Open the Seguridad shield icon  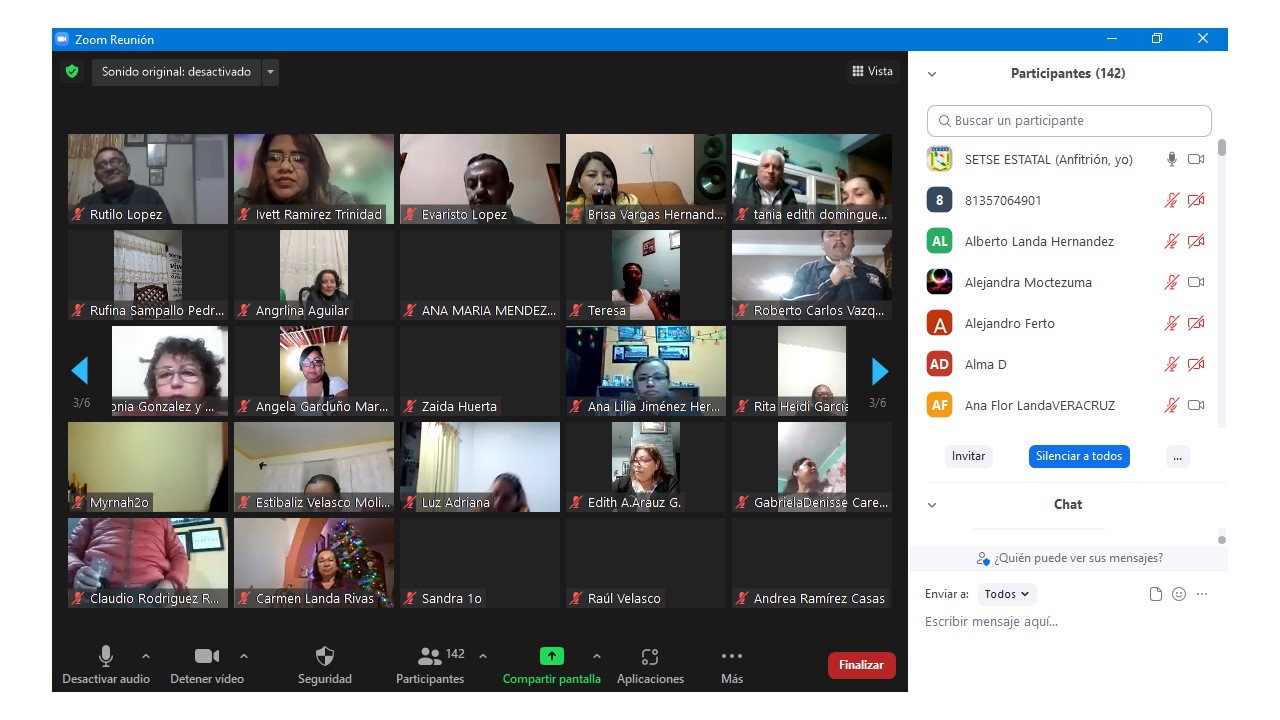pos(325,656)
